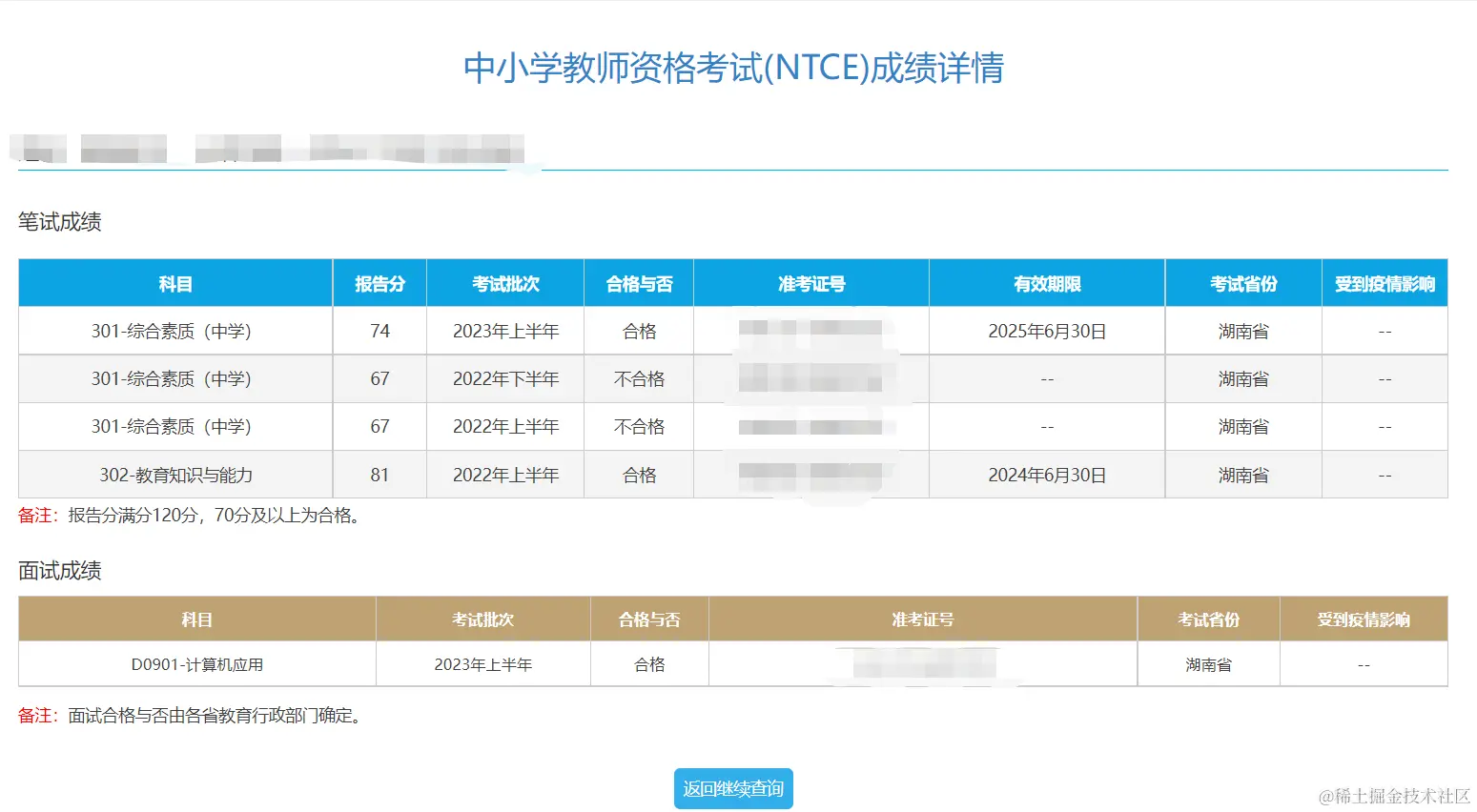The height and width of the screenshot is (812, 1477).
Task: Click the 302-教育知识与能力 subject cell
Action: 175,475
